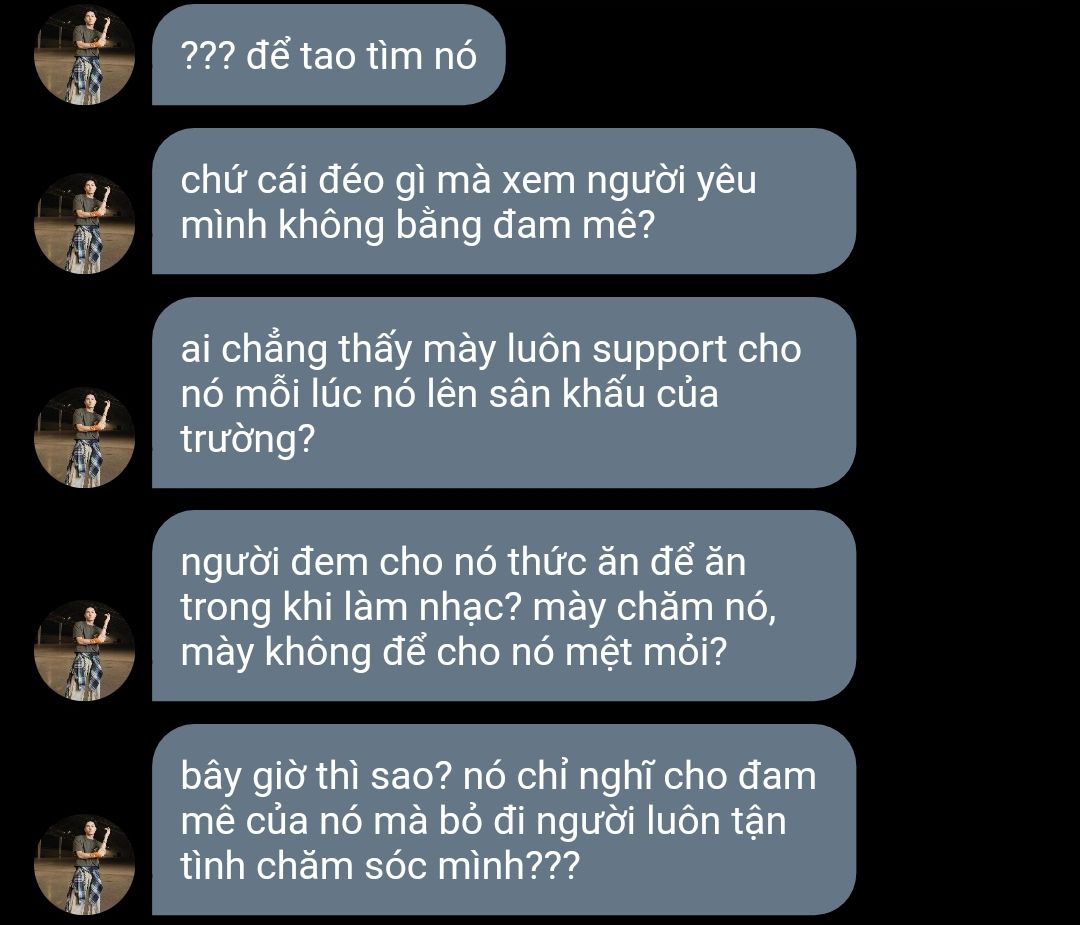Click avatar next to 'bây giờ thì sao' message

pos(84,864)
